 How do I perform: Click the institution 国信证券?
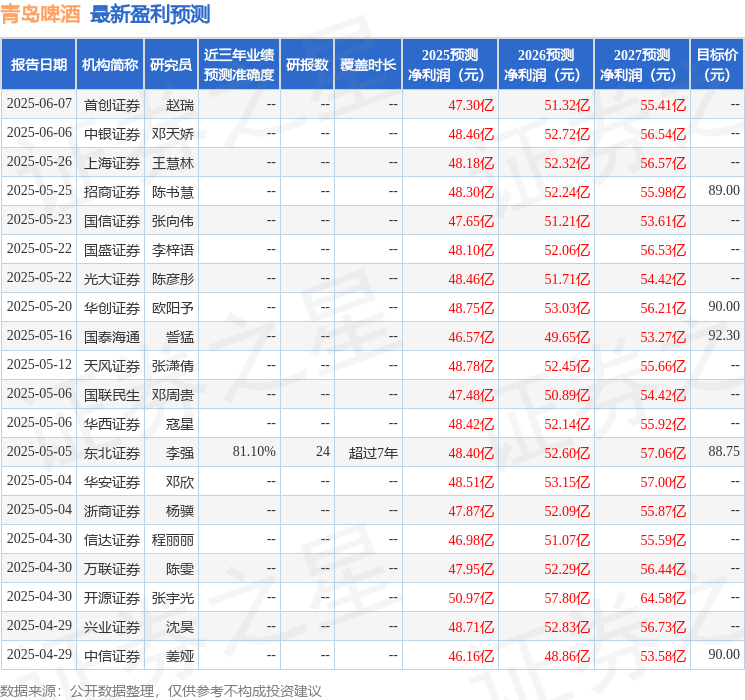pyautogui.click(x=112, y=221)
